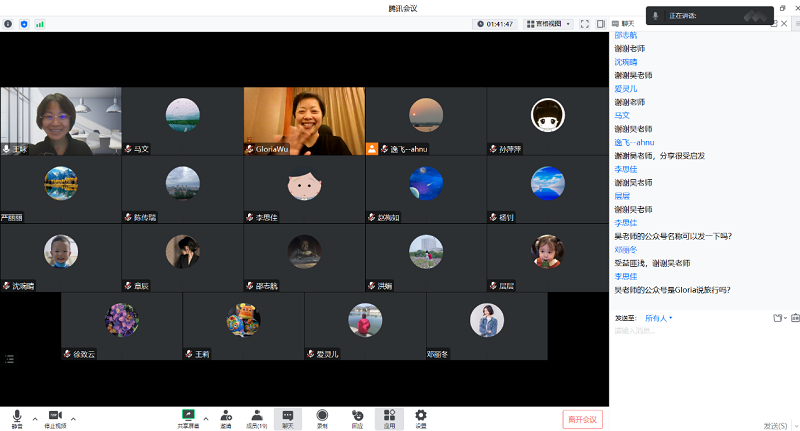Start recording with the 录制 icon

click(322, 417)
